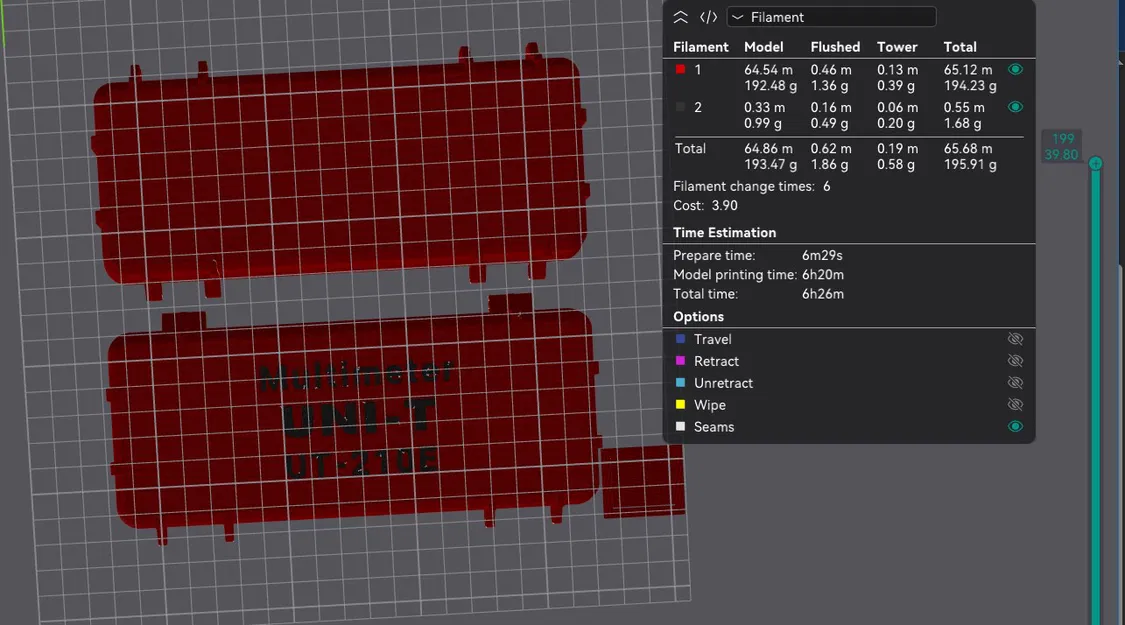Viewport: 1125px width, 625px height.
Task: Select the Unretract option label
Action: click(723, 383)
